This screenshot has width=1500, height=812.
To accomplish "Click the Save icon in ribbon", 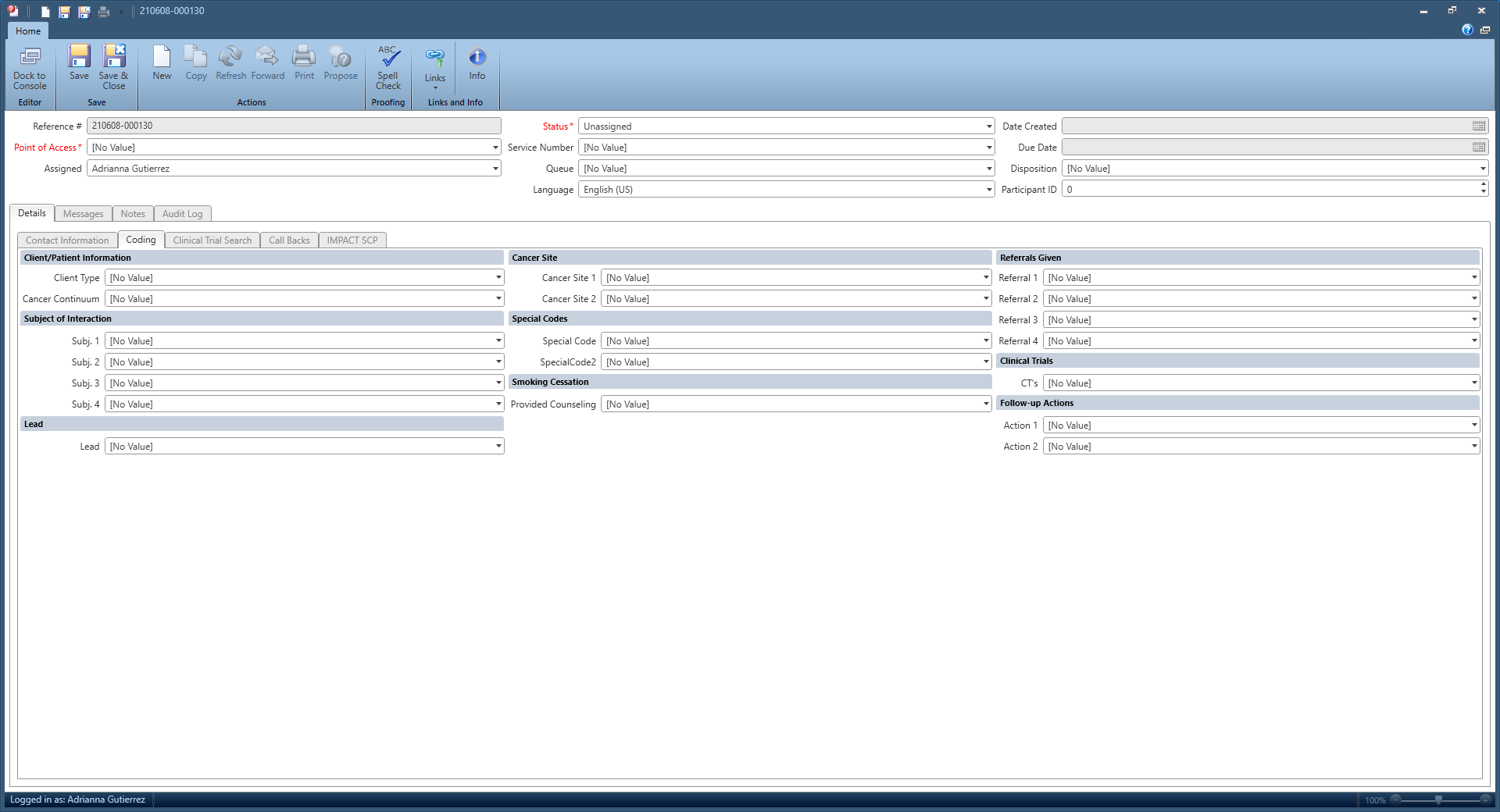I will point(79,57).
